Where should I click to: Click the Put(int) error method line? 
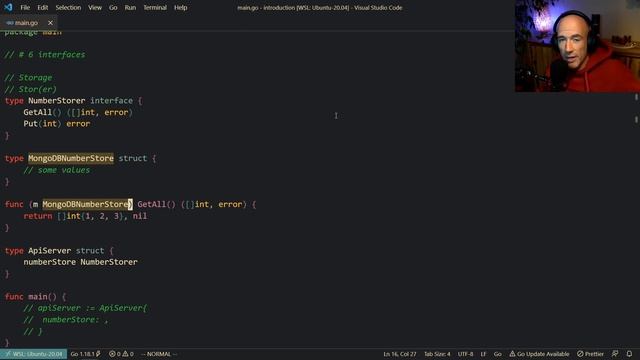[57, 123]
